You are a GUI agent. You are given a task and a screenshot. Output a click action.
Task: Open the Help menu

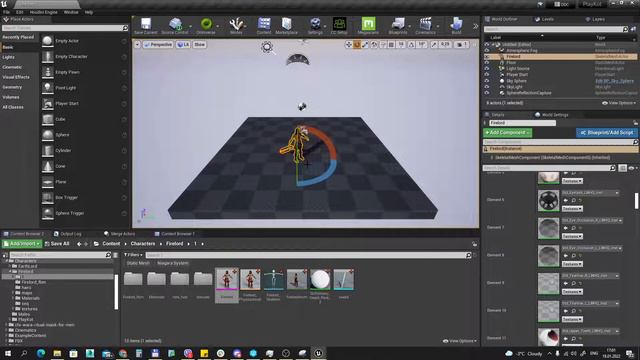coord(89,12)
